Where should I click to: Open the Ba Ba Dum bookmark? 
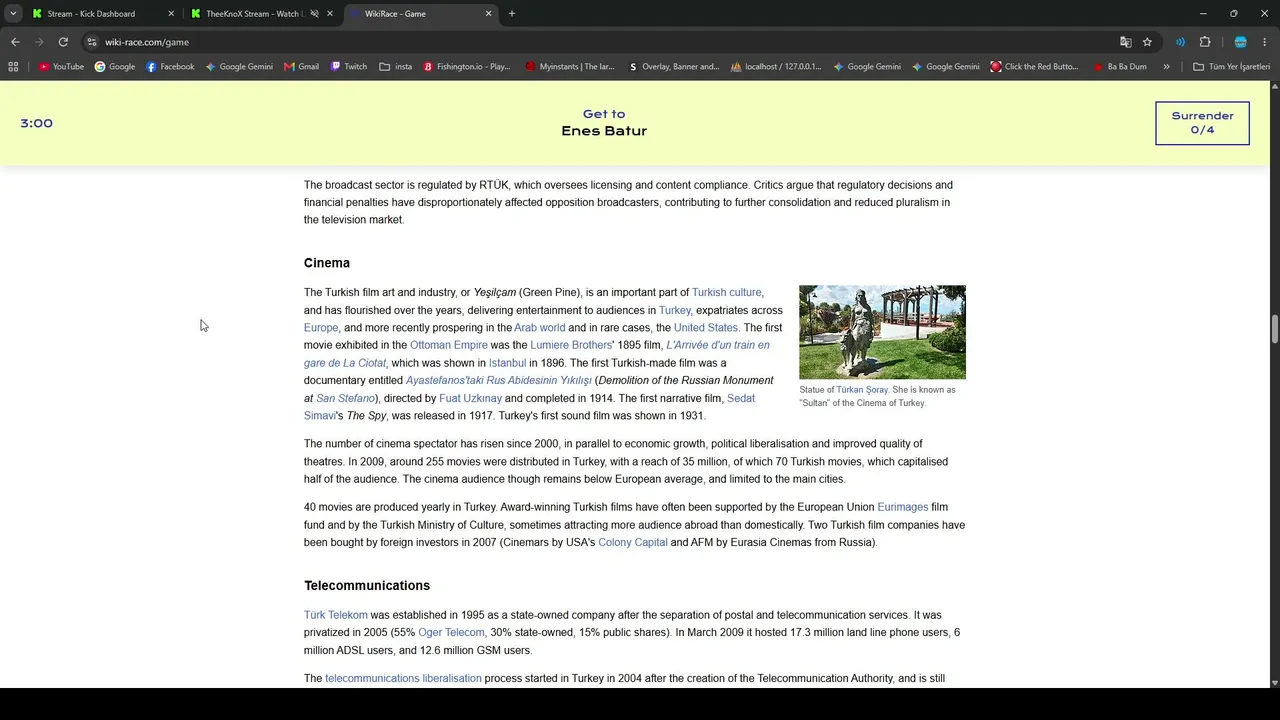(x=1120, y=67)
